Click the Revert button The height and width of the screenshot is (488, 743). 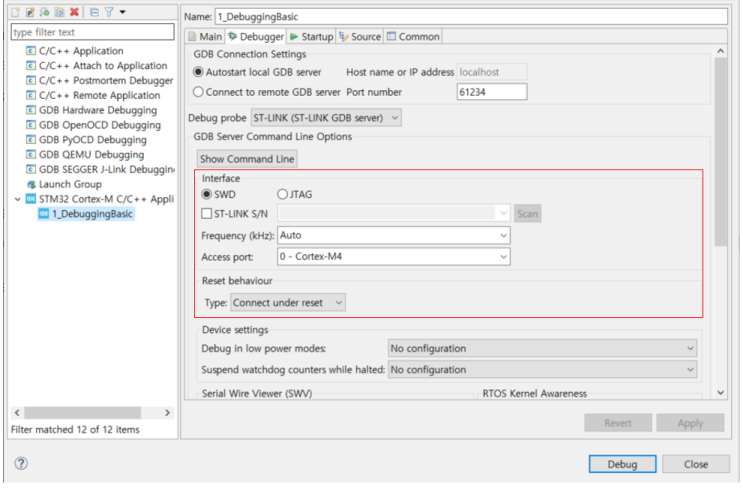(618, 423)
